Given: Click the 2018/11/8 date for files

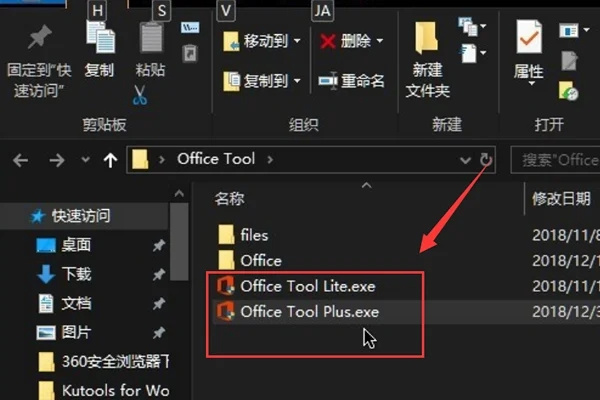Looking at the screenshot, I should 566,235.
